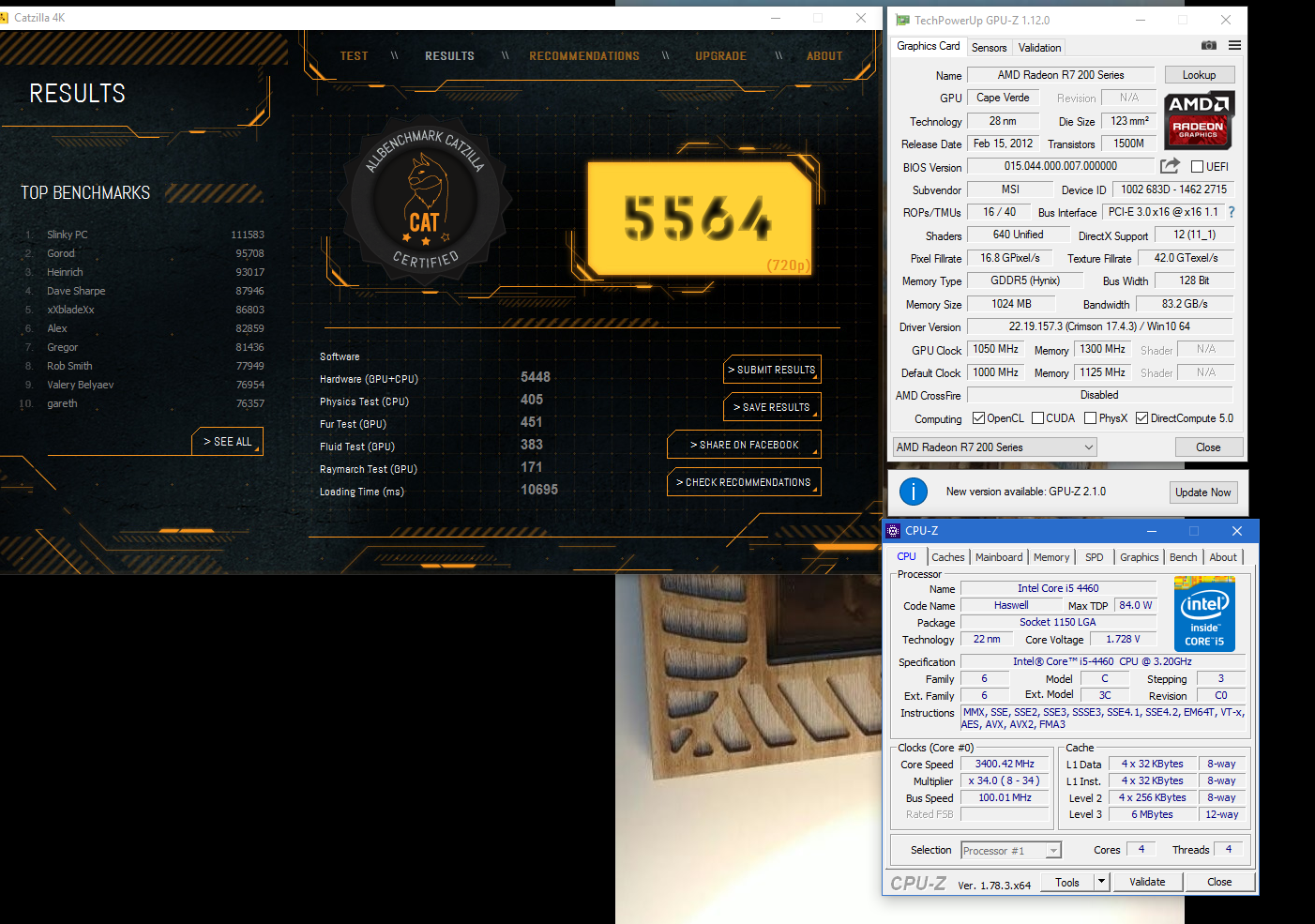Click Share on Facebook button
Image resolution: width=1315 pixels, height=924 pixels.
744,445
